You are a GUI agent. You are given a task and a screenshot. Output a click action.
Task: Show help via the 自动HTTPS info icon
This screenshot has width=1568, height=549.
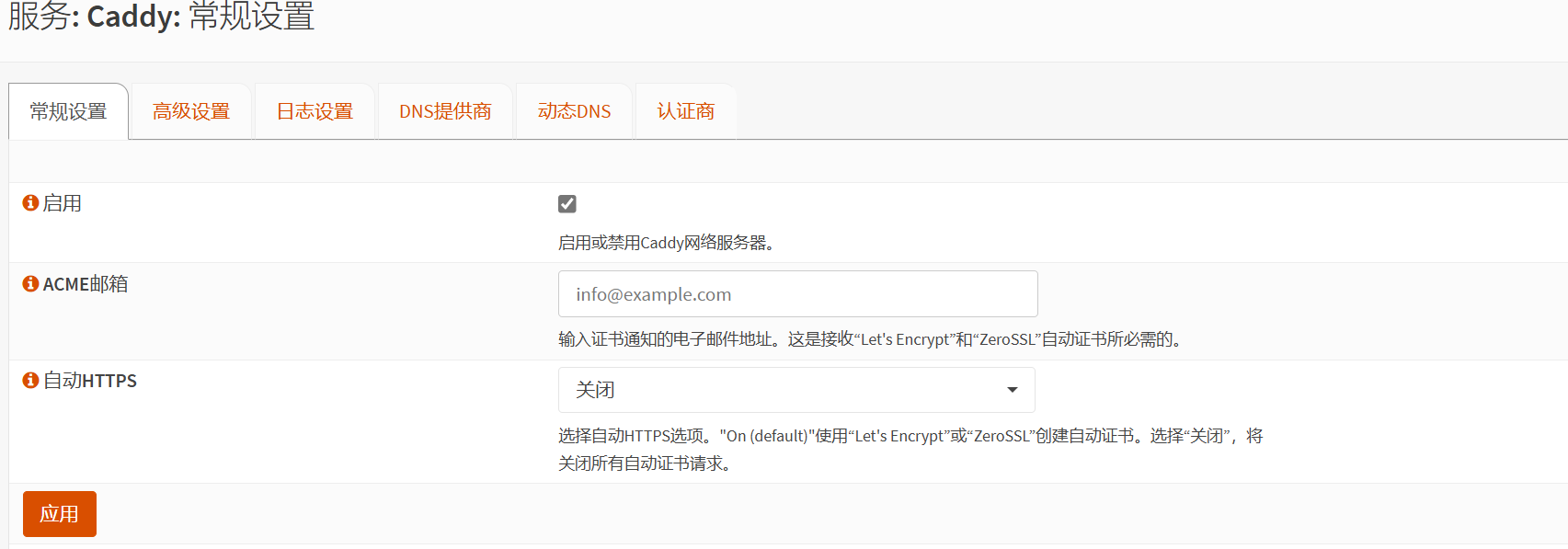[30, 380]
